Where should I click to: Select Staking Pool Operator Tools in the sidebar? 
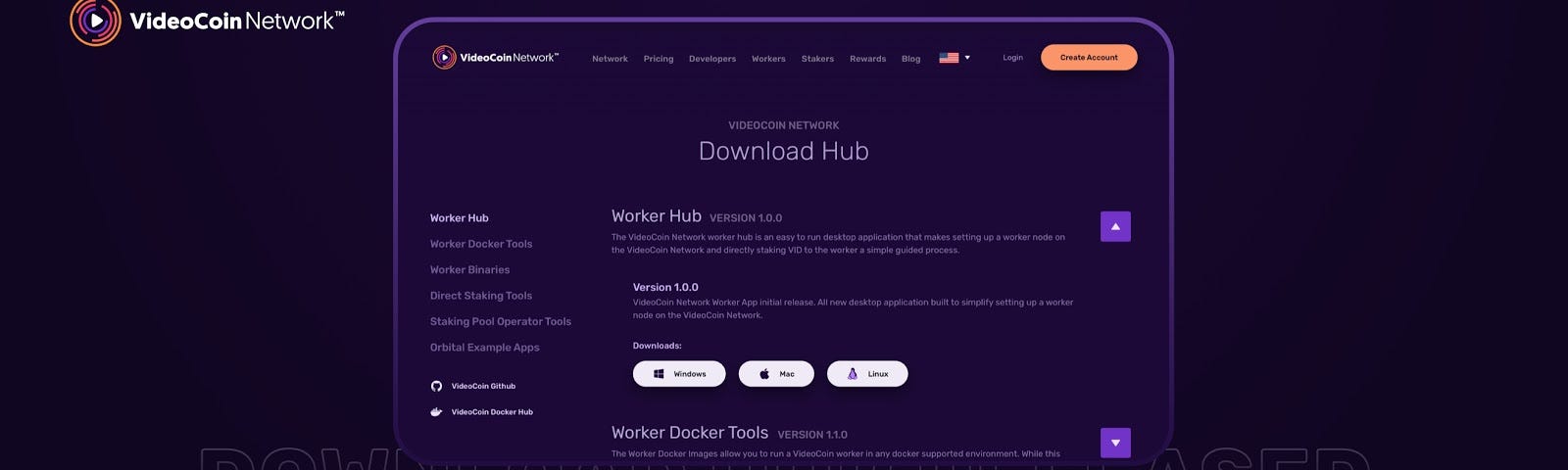tap(501, 321)
